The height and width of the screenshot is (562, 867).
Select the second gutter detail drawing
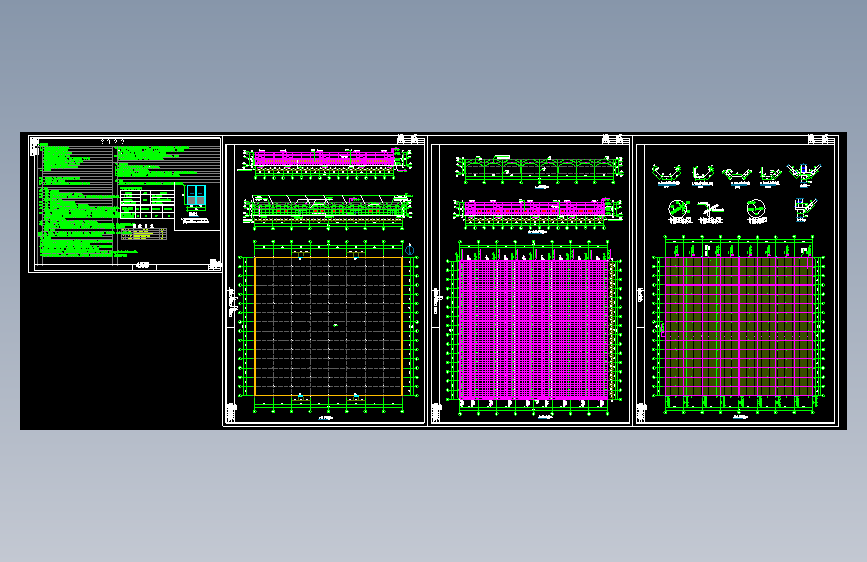[703, 175]
